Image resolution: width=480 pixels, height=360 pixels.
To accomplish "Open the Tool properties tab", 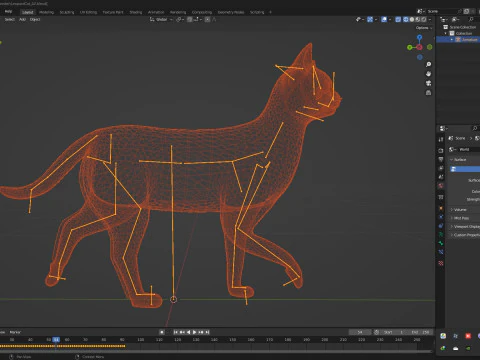I will pos(441,139).
